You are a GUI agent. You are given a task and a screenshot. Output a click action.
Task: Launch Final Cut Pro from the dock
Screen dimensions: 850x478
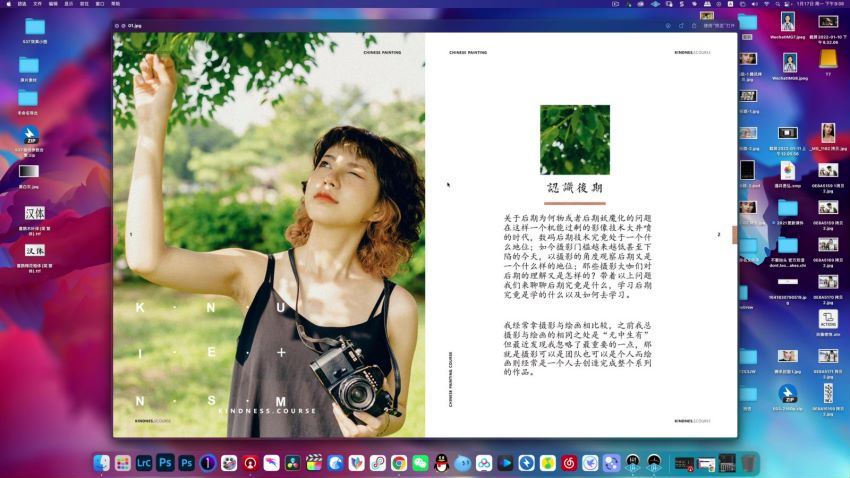click(x=314, y=463)
